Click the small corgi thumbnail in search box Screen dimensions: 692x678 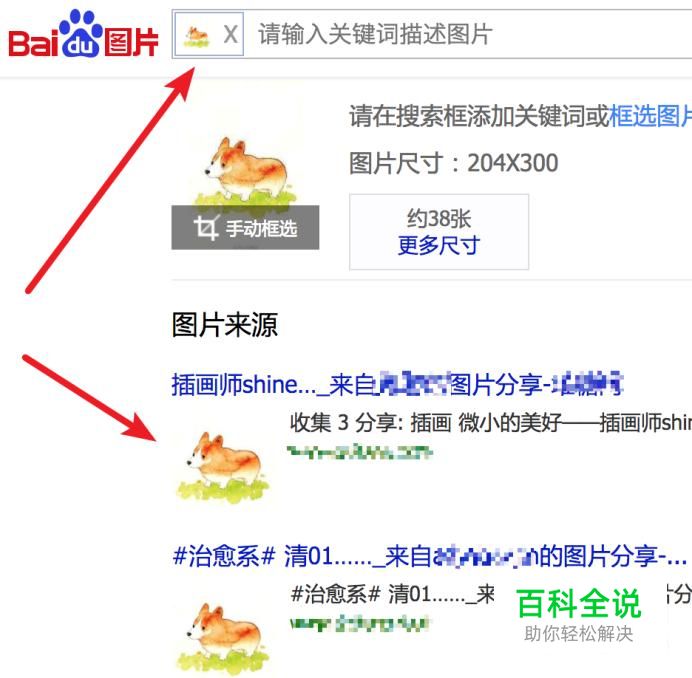pos(196,36)
